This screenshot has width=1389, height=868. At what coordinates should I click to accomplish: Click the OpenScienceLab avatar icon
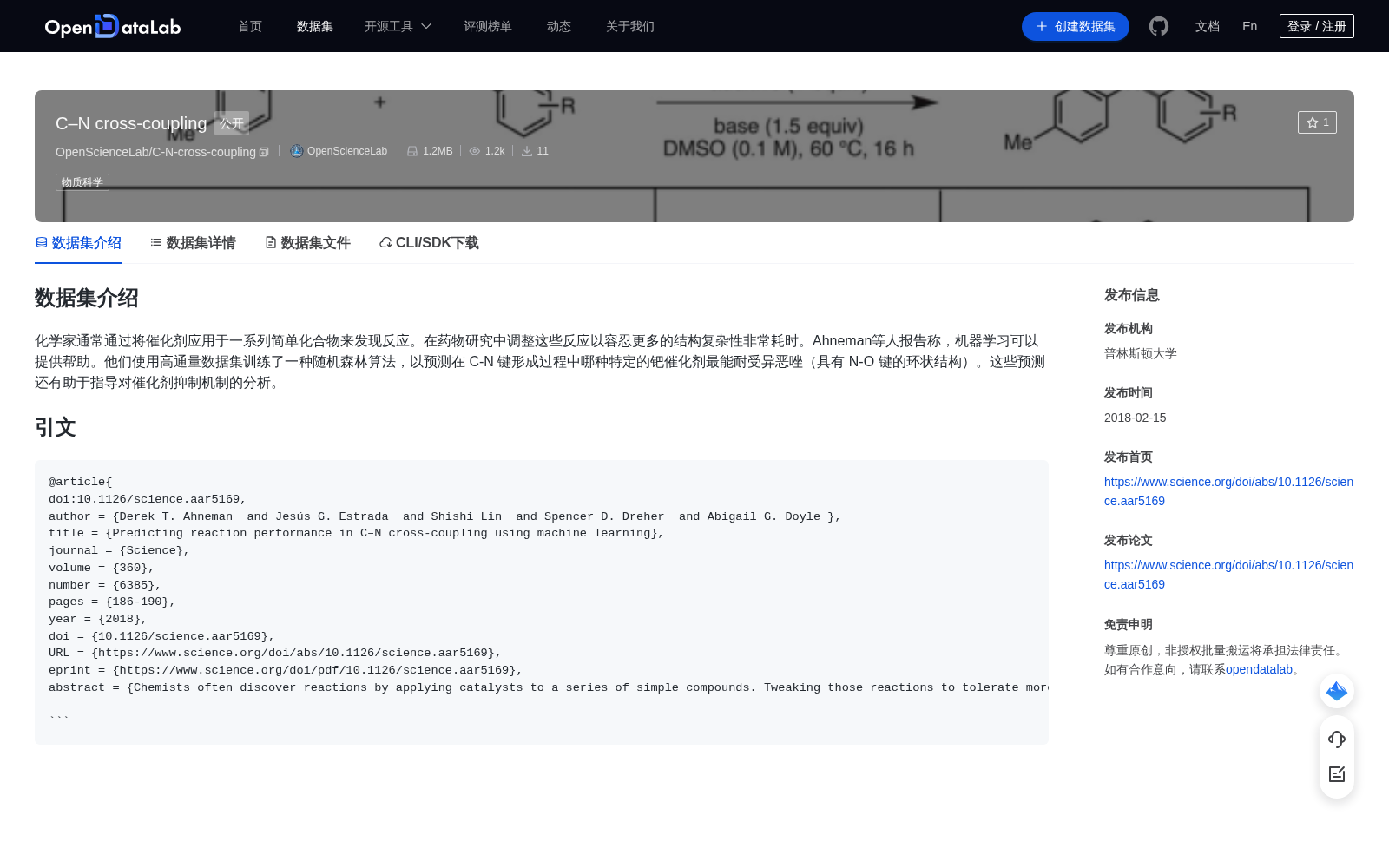pyautogui.click(x=297, y=151)
